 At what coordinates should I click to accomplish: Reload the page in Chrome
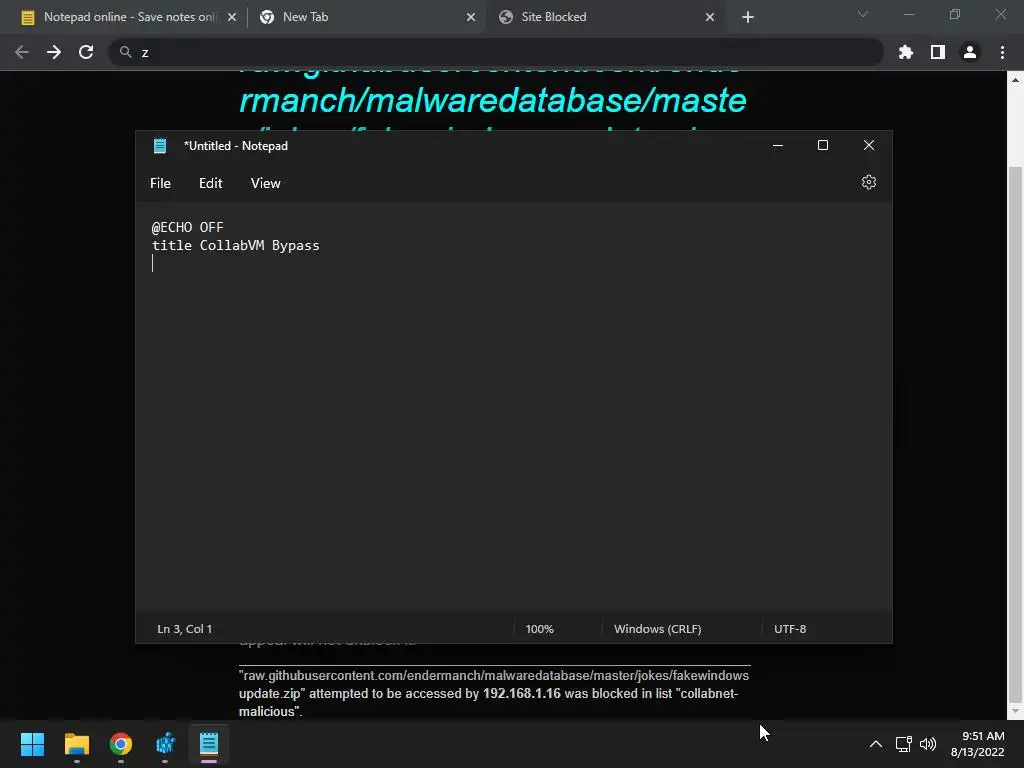point(86,52)
